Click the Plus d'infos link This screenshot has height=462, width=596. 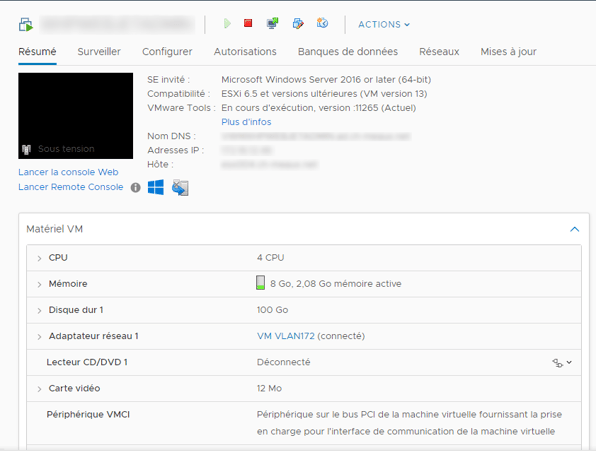(x=246, y=122)
